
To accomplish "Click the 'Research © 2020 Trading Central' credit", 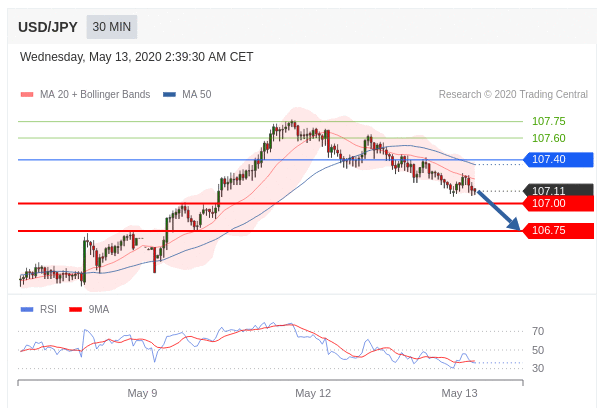I will pos(513,95).
